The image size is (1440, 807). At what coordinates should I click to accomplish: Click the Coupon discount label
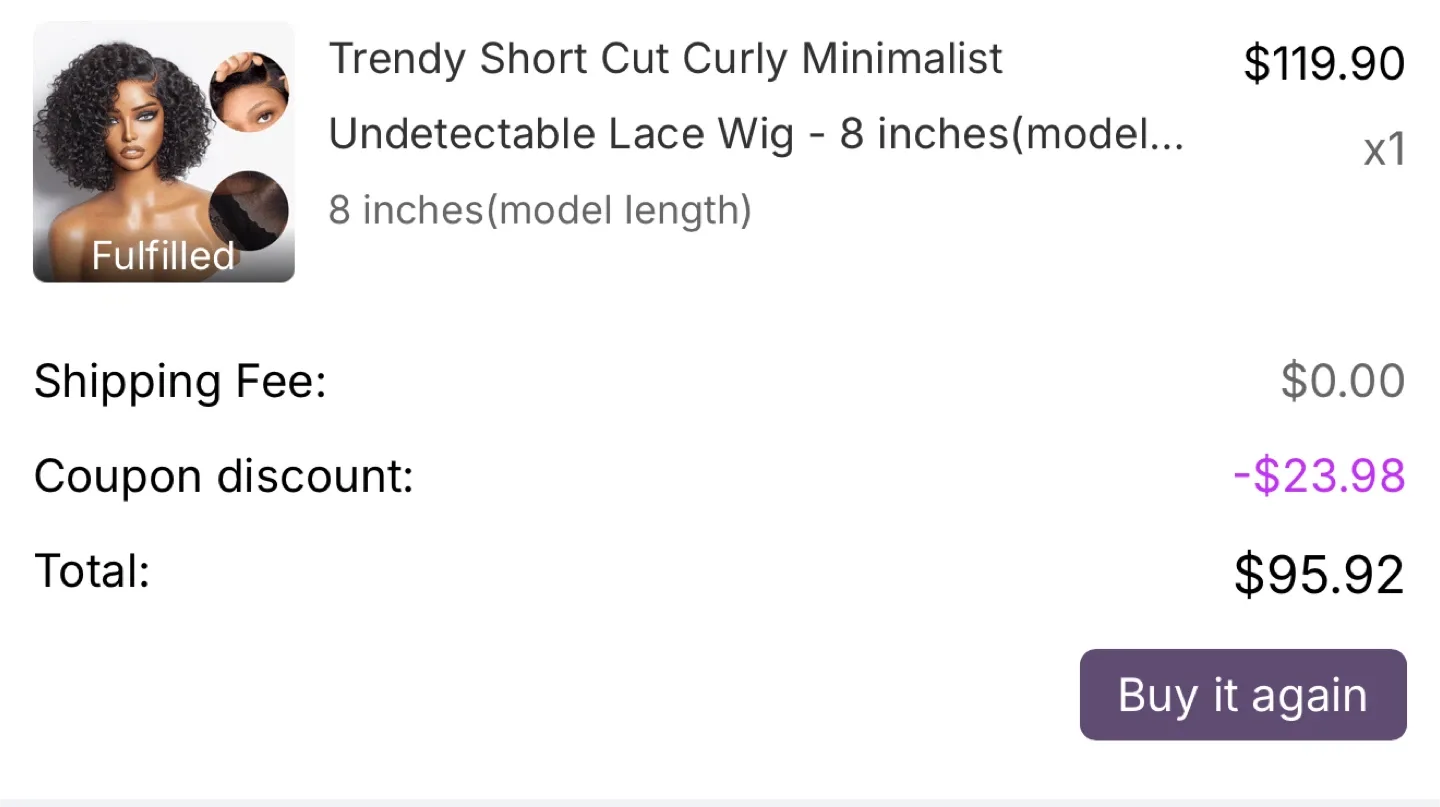pos(223,476)
